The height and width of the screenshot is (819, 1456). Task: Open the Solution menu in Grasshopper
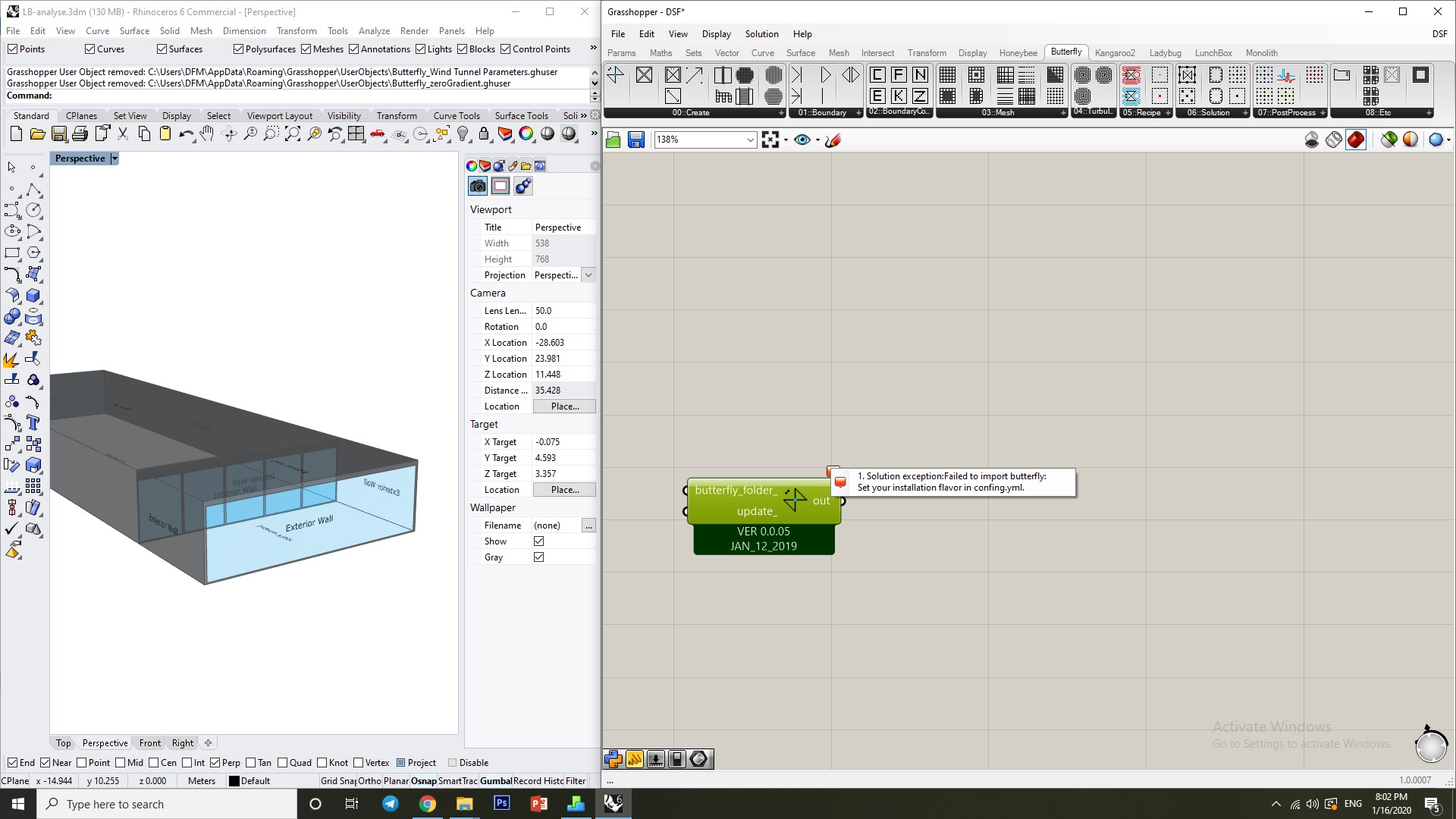[x=761, y=34]
